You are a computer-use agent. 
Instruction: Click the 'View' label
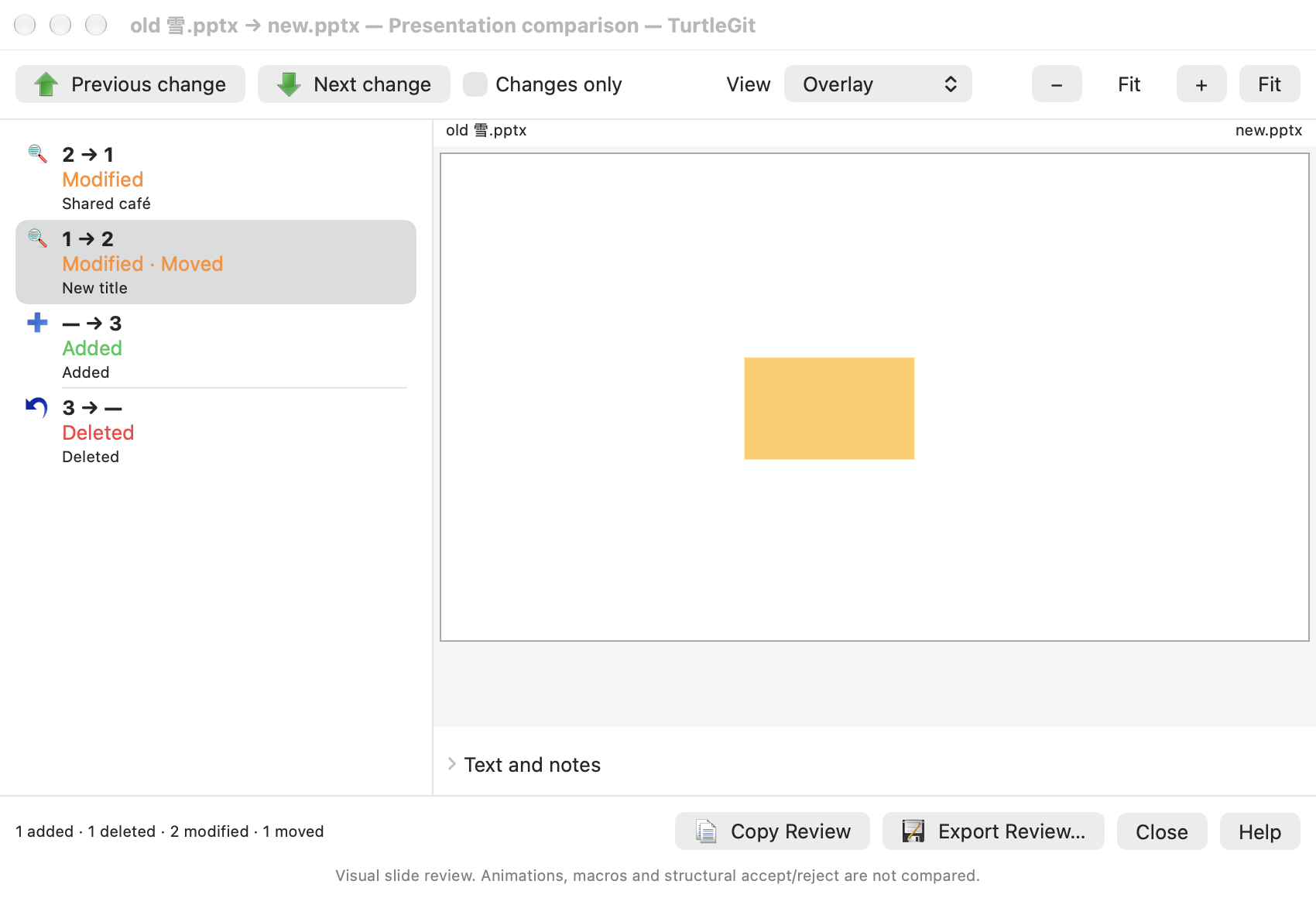(x=749, y=84)
